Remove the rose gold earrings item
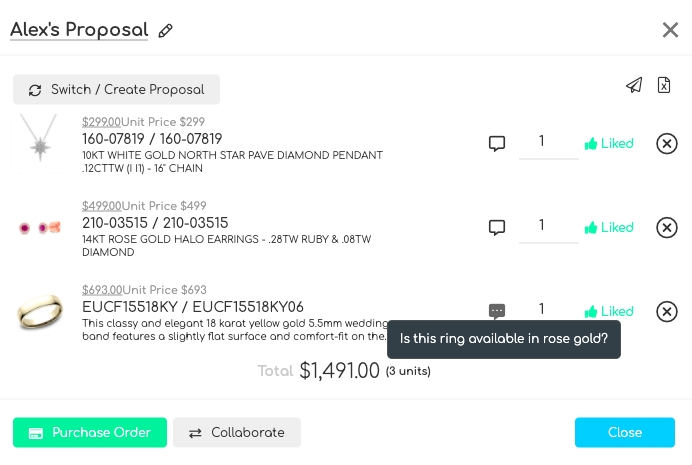The height and width of the screenshot is (465, 692). tap(666, 228)
